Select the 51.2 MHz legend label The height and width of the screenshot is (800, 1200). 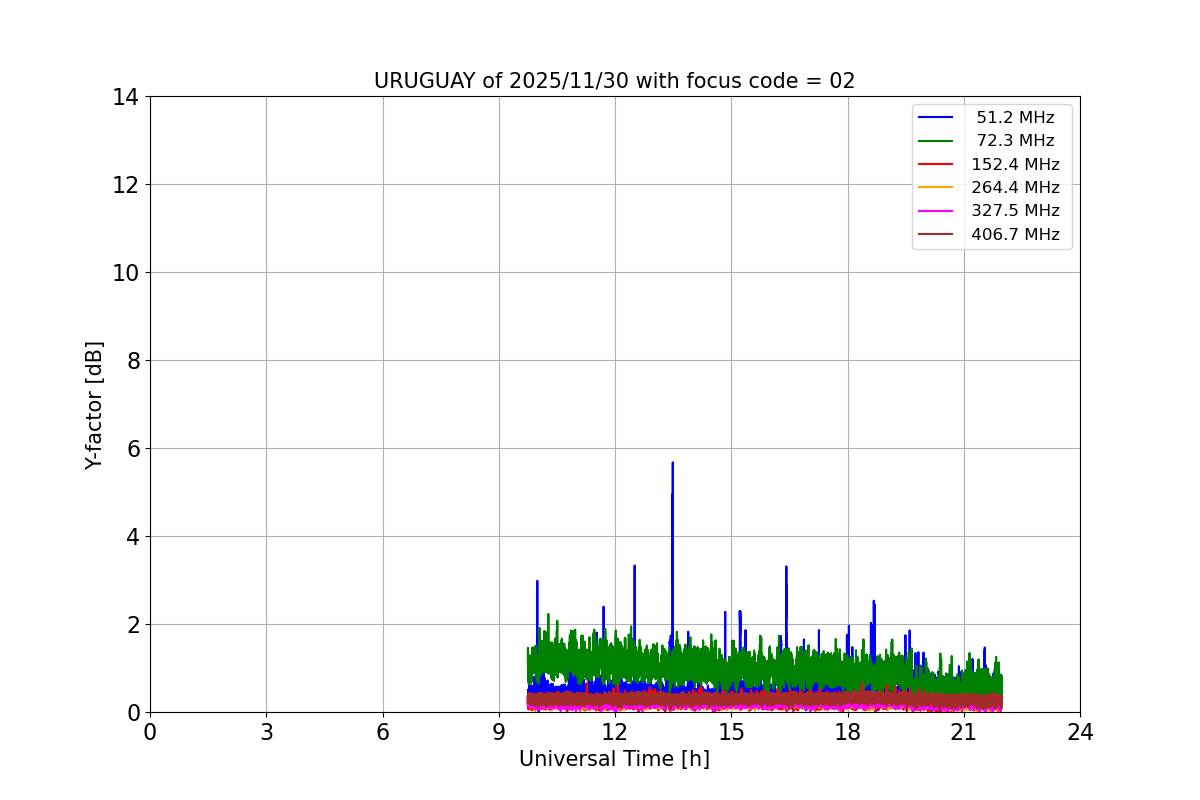1015,118
